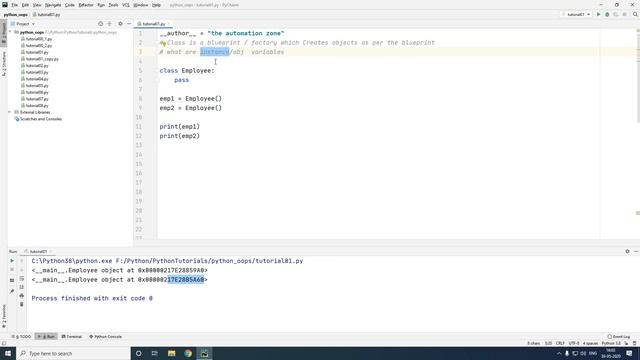This screenshot has height=360, width=640.
Task: Toggle the Structure side tool window button
Action: (x=4, y=64)
